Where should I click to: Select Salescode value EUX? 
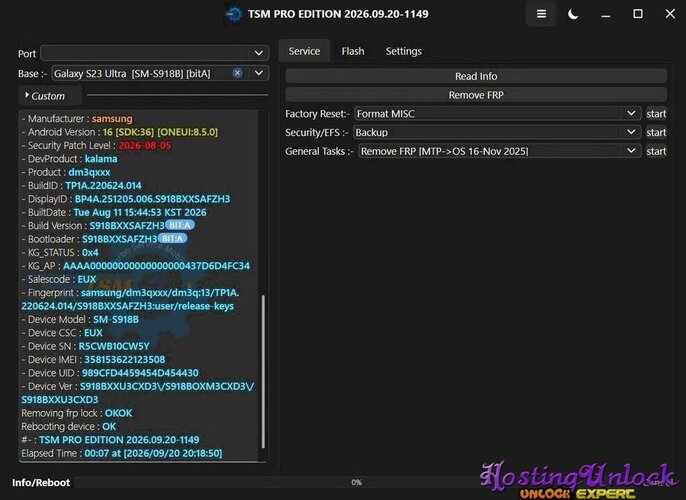click(87, 279)
